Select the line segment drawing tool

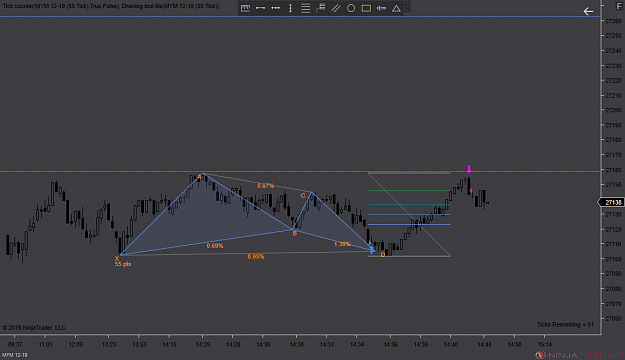click(260, 8)
